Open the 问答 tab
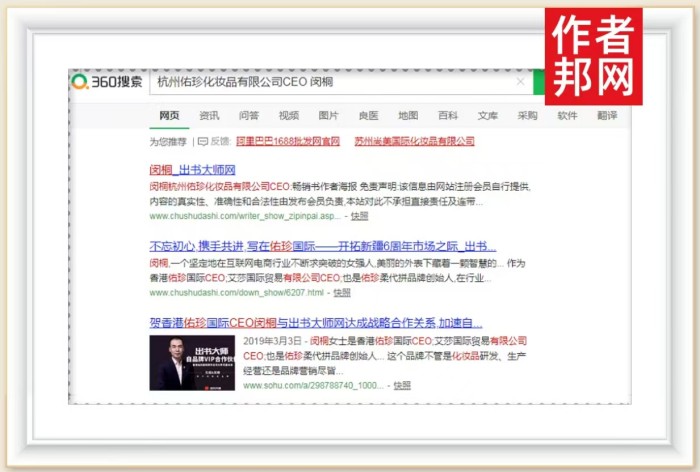Image resolution: width=700 pixels, height=472 pixels. pyautogui.click(x=249, y=115)
